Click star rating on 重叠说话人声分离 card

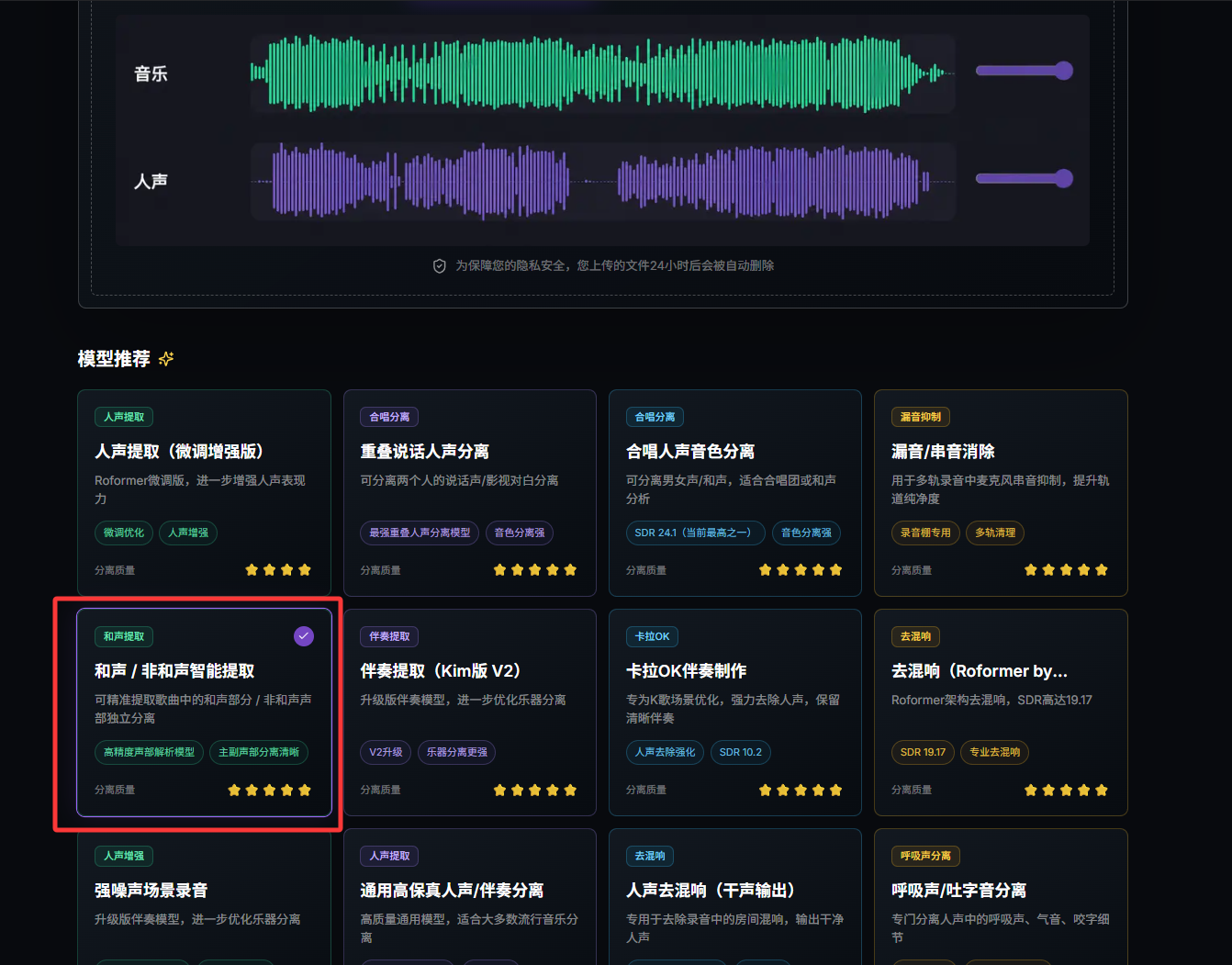pos(535,570)
